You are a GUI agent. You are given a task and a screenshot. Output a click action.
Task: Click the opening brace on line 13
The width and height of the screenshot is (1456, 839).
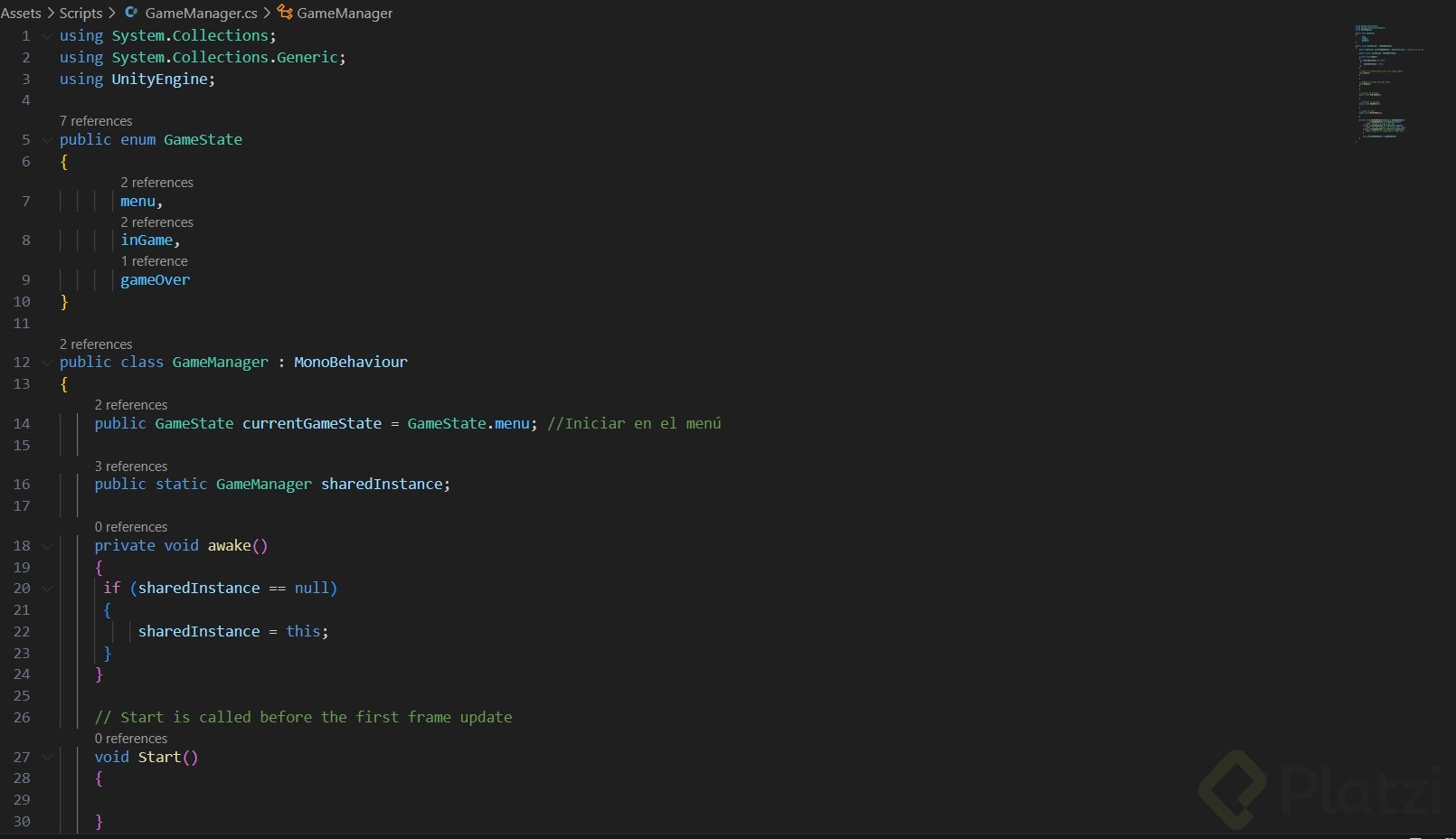click(64, 384)
